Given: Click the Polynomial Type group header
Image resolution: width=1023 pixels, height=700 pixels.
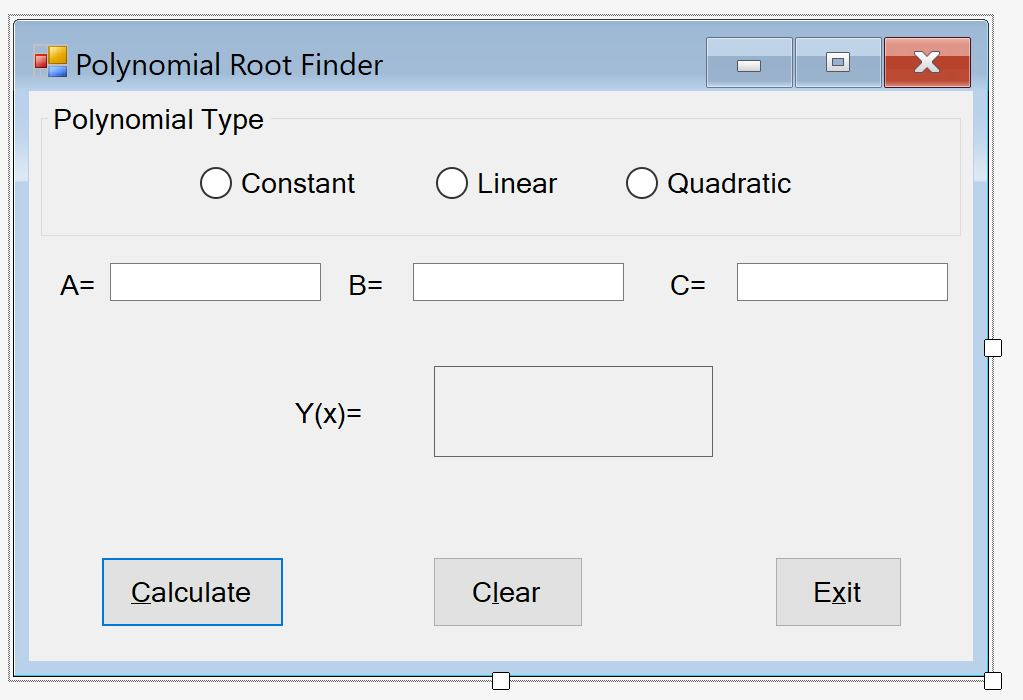Looking at the screenshot, I should point(157,119).
